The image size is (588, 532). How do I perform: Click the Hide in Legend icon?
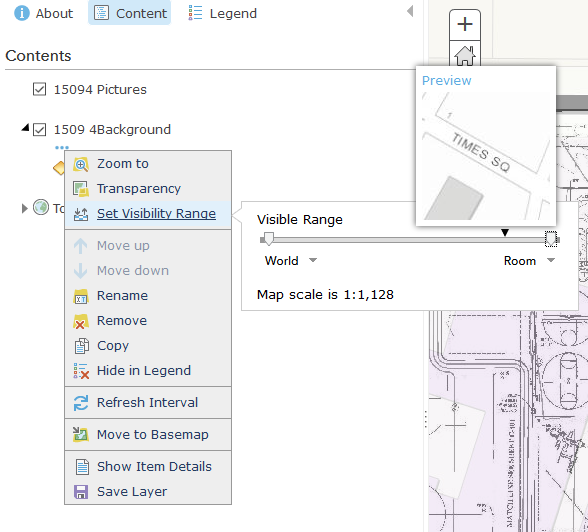coord(81,371)
